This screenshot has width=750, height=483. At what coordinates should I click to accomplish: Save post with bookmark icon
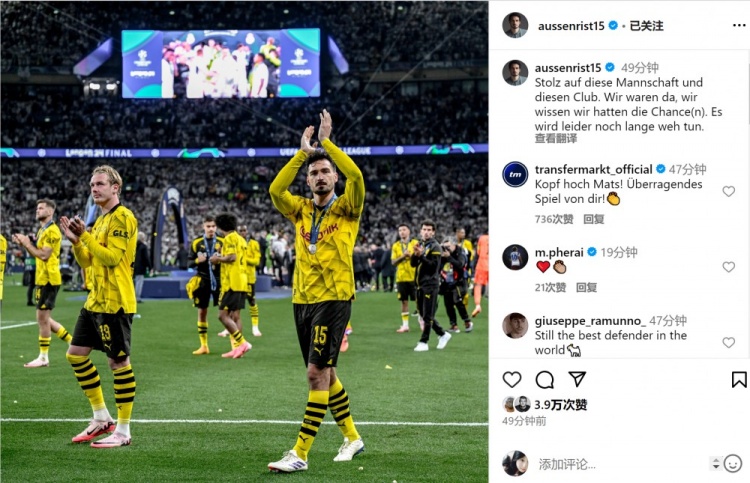(x=739, y=380)
